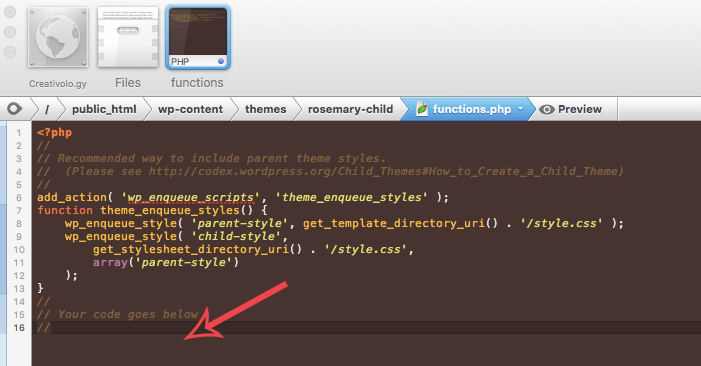The height and width of the screenshot is (366, 701).
Task: Click the eye icon in Preview
Action: click(x=546, y=109)
